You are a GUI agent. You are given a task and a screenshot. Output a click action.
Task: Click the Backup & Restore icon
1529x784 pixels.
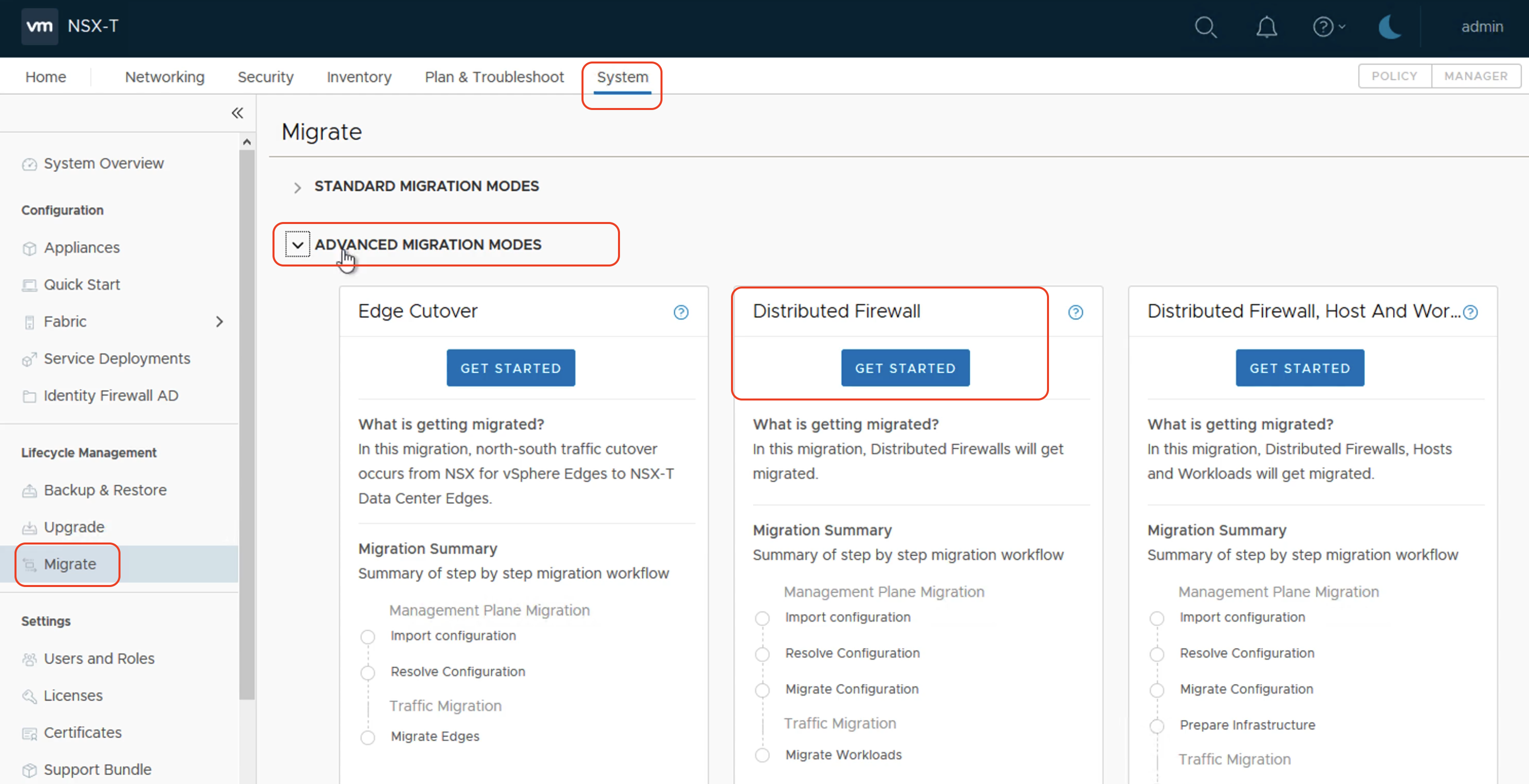click(x=29, y=491)
